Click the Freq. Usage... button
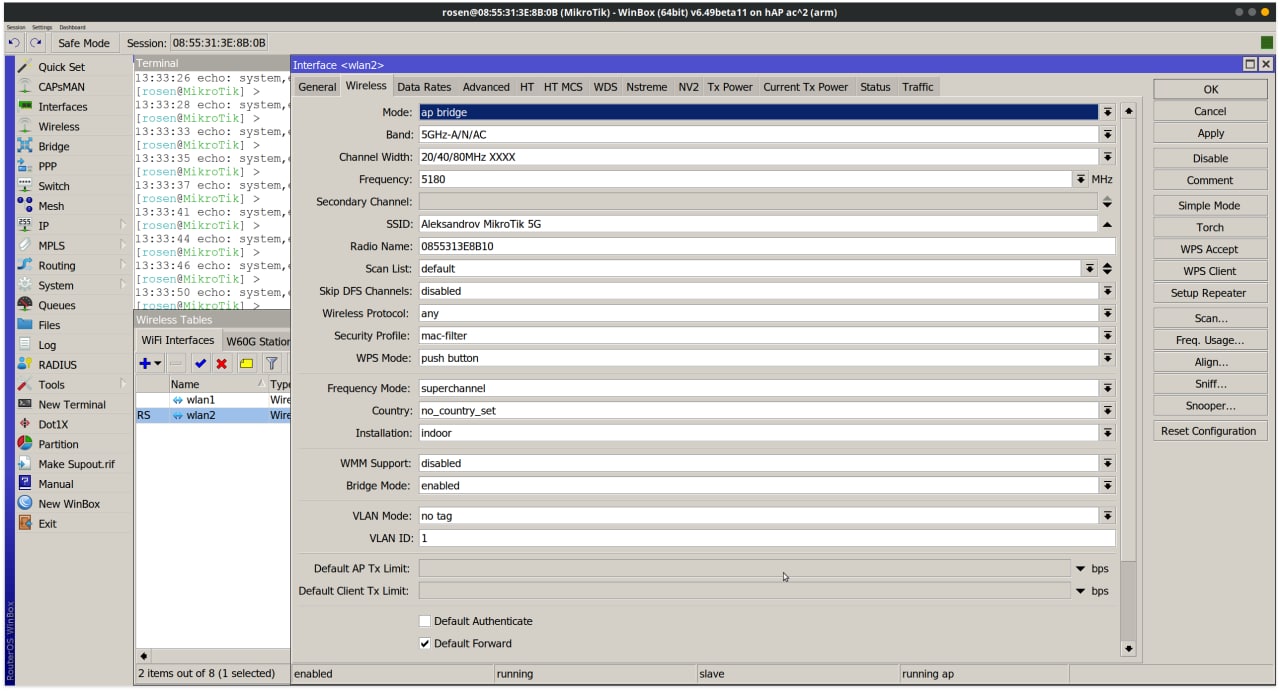 [1210, 340]
